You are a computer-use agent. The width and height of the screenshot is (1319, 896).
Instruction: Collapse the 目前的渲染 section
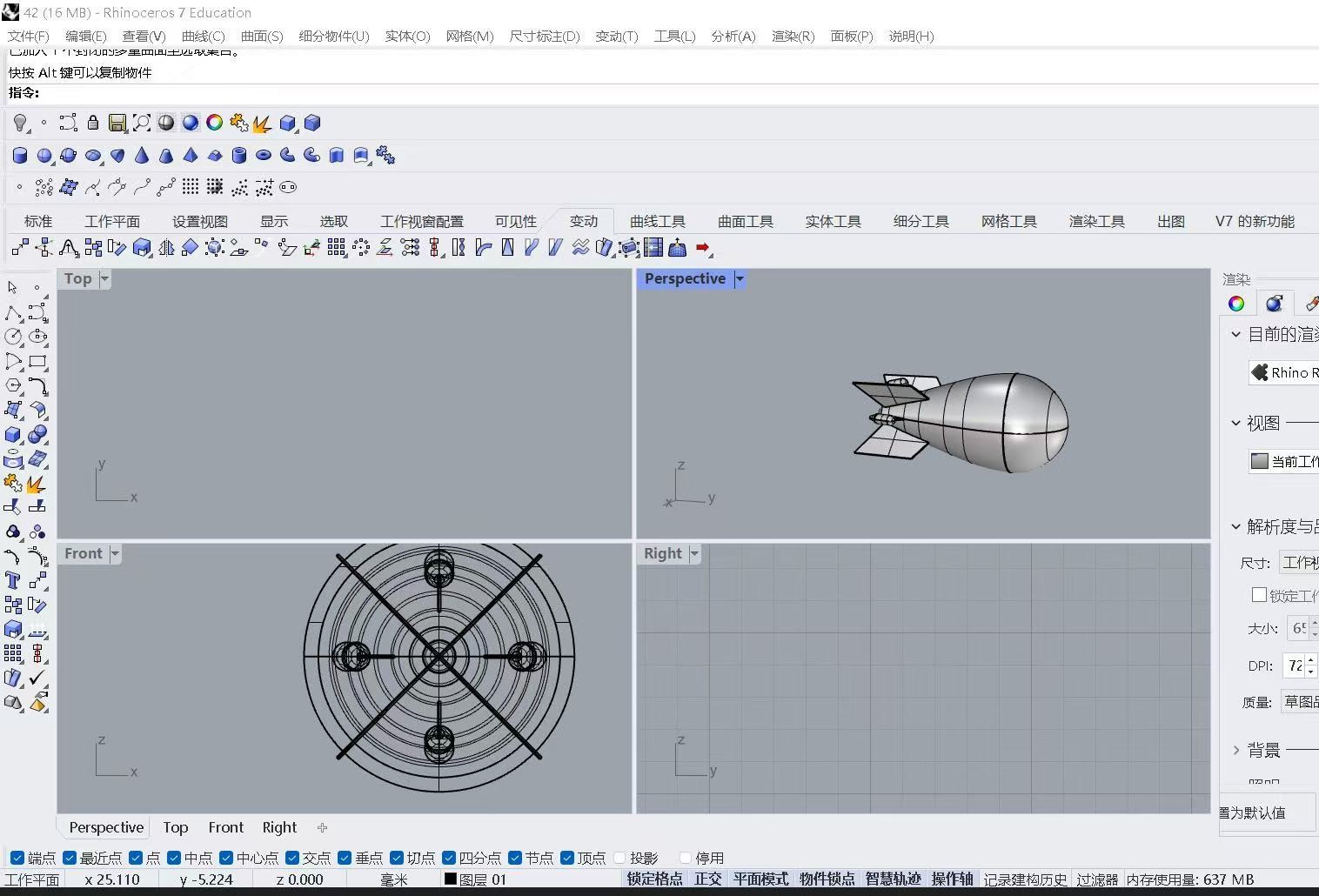1235,334
